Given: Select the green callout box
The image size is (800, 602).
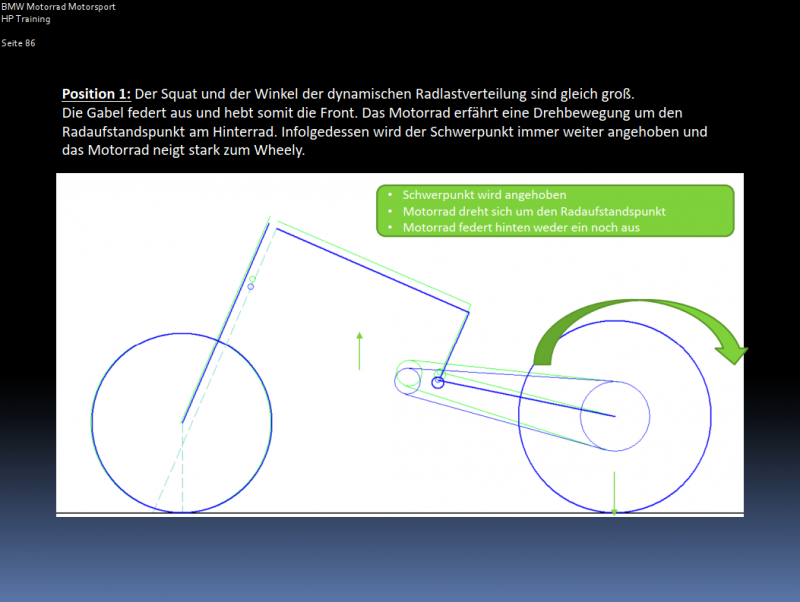Looking at the screenshot, I should tap(555, 211).
